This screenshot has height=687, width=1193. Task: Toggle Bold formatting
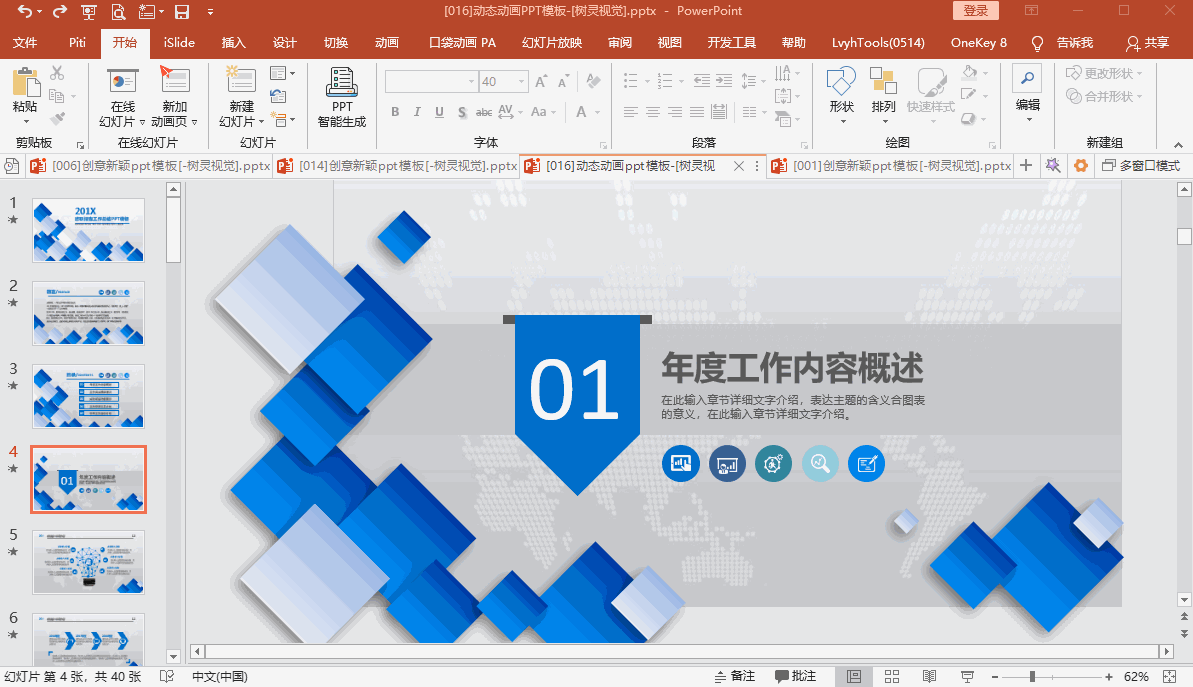pos(395,112)
